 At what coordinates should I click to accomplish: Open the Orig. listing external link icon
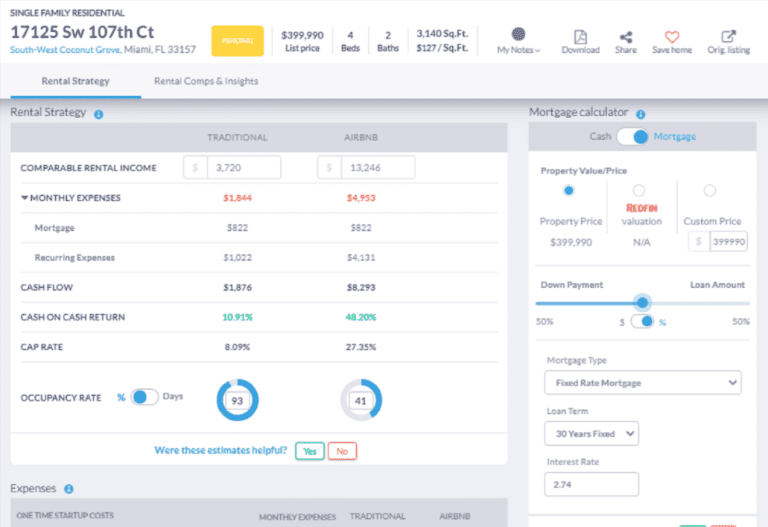tap(728, 35)
